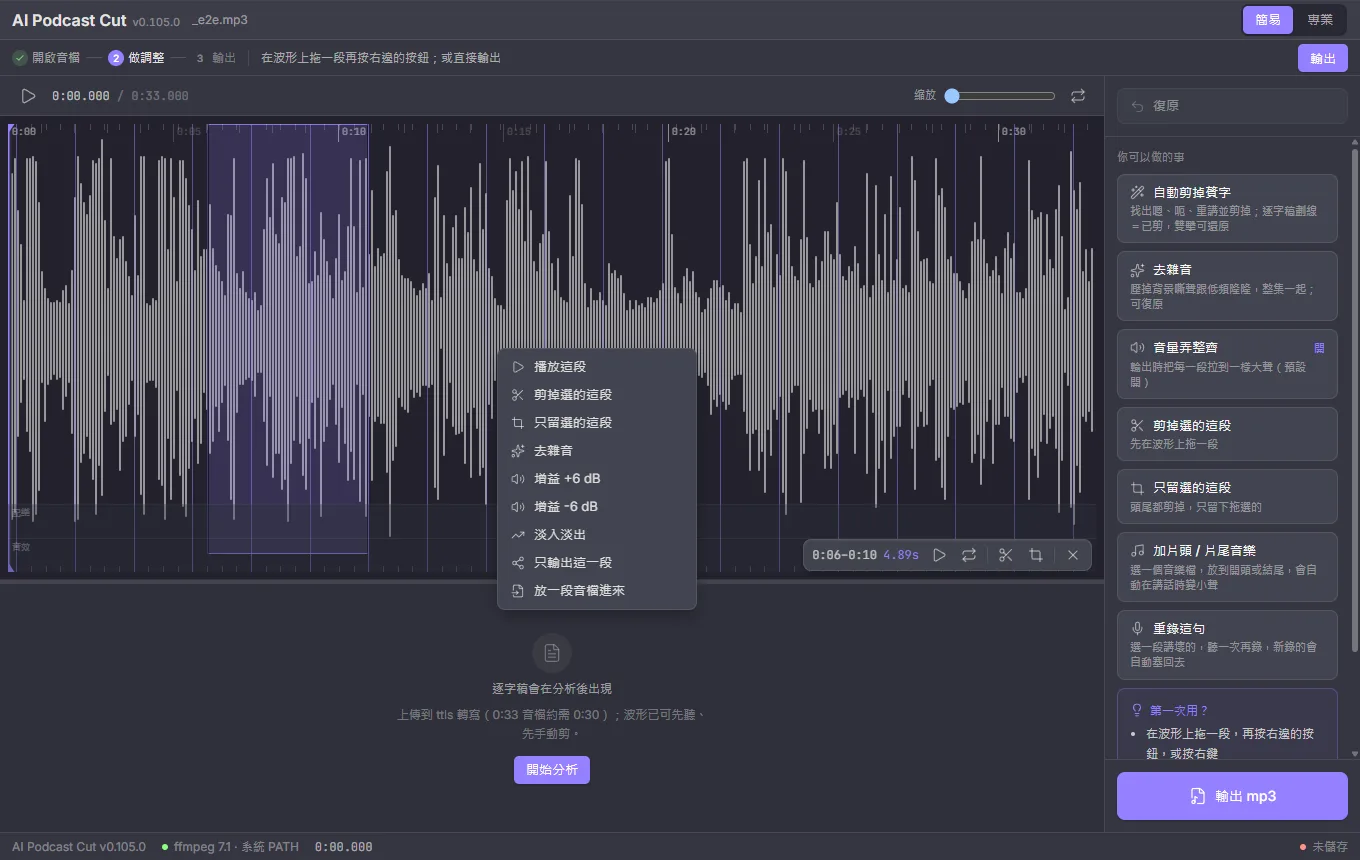Dismiss selection with the X icon
Image resolution: width=1360 pixels, height=860 pixels.
coord(1073,555)
